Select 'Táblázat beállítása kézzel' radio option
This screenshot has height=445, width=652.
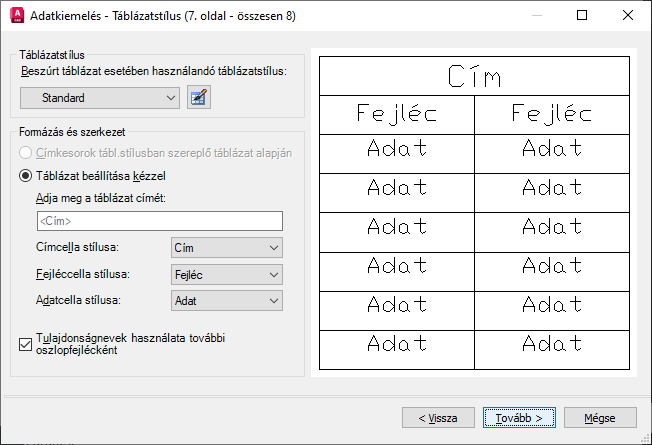(x=27, y=175)
